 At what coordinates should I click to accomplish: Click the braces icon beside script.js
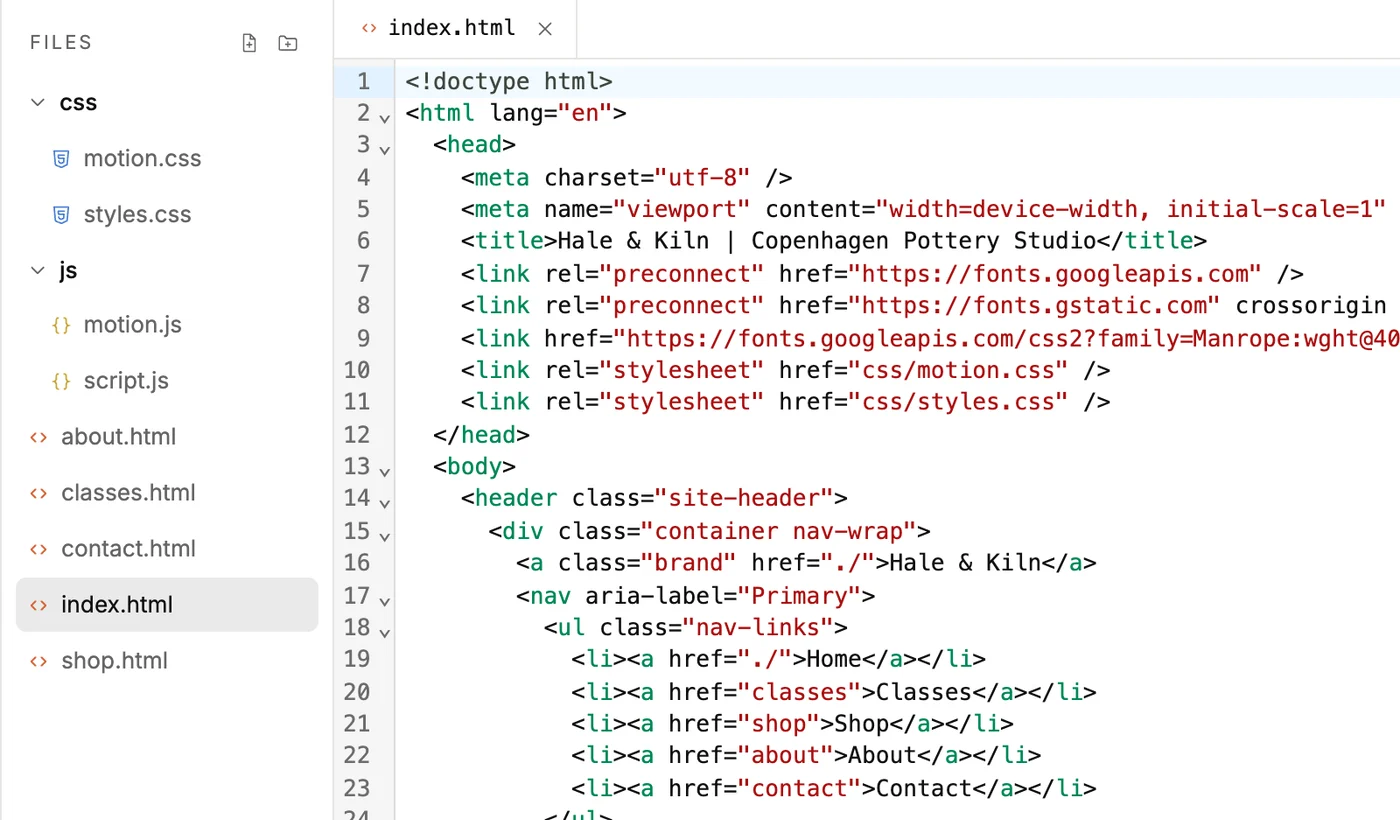(61, 381)
